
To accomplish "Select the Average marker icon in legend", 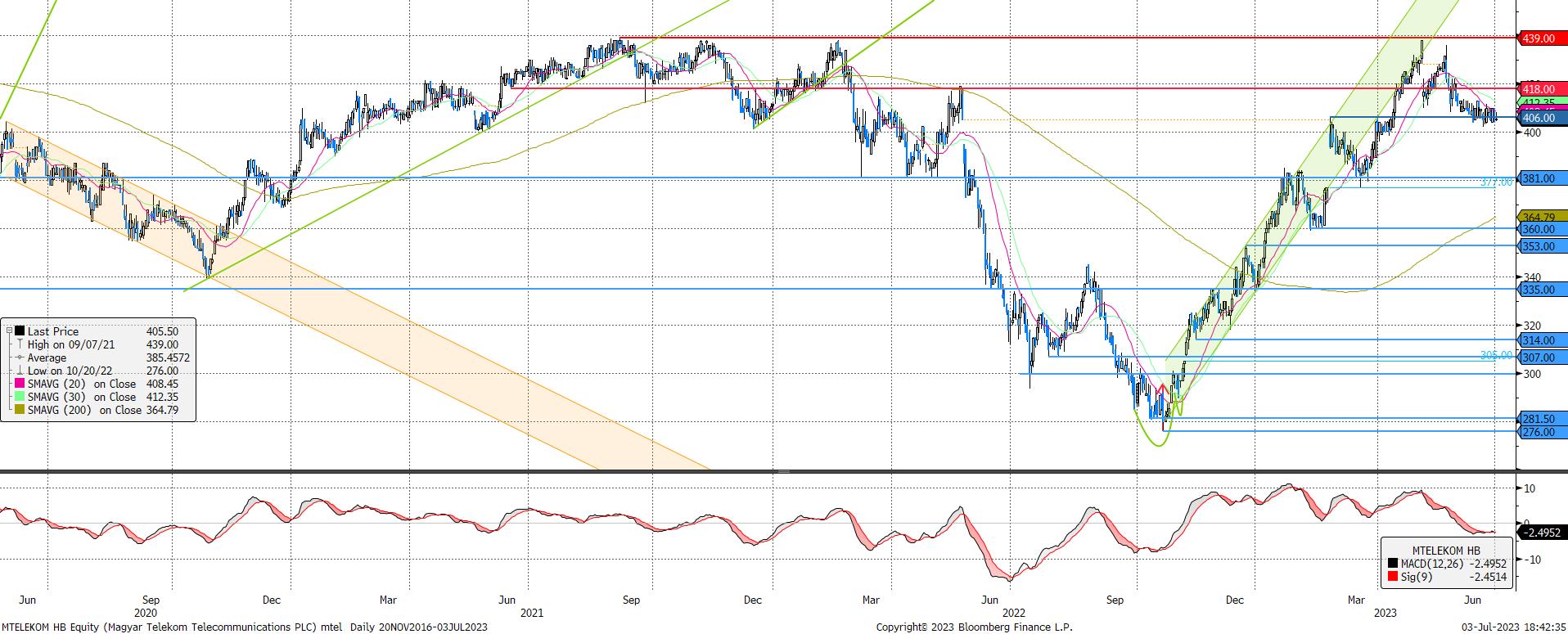I will click(x=20, y=357).
